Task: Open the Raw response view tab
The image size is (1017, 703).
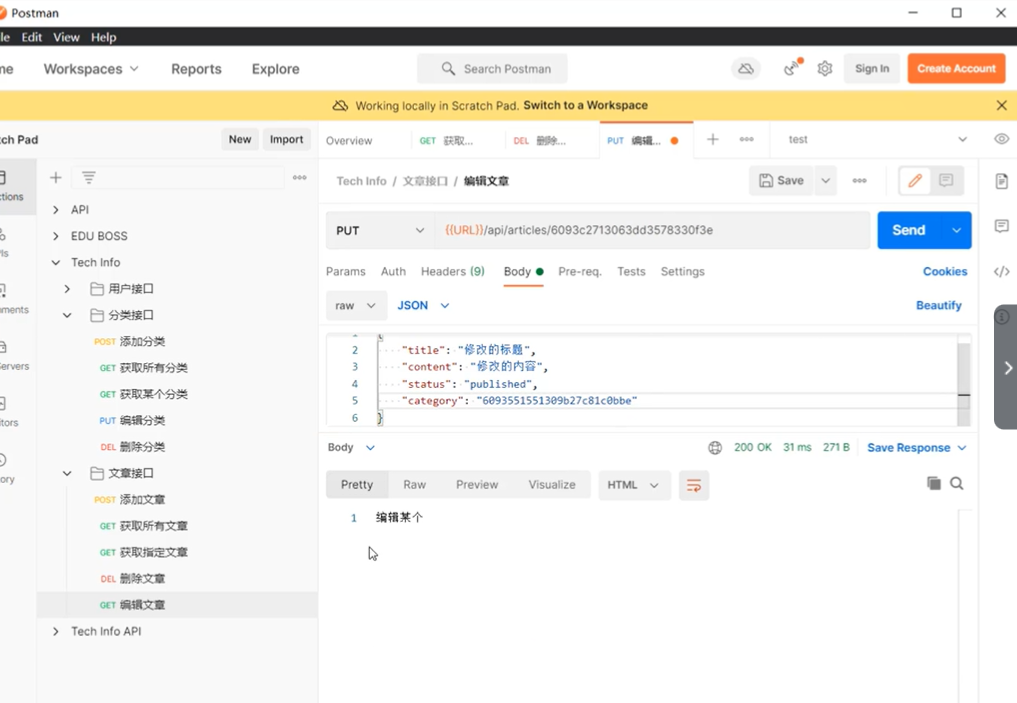Action: pyautogui.click(x=414, y=485)
